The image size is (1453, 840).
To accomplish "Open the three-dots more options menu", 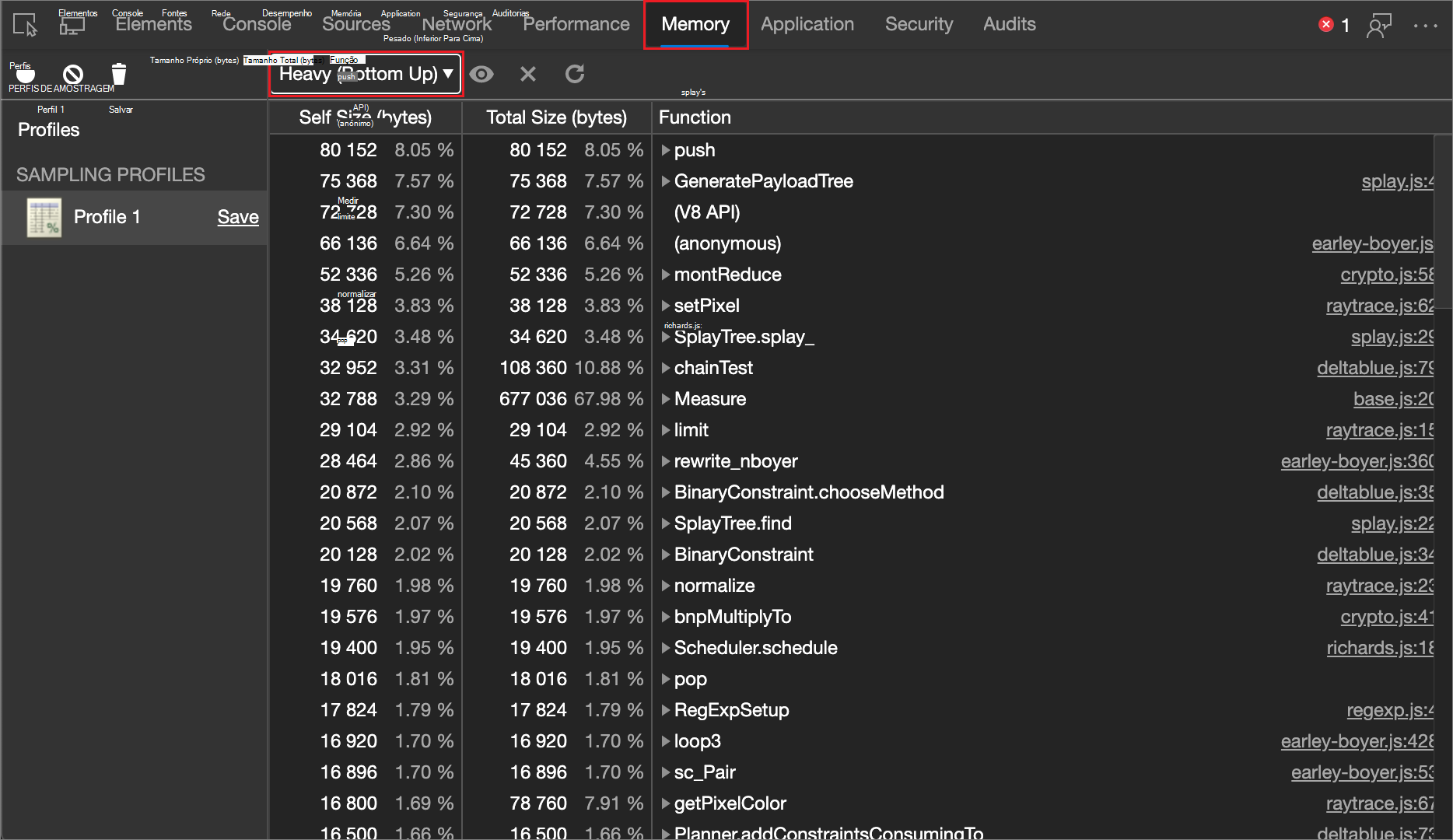I will point(1425,26).
